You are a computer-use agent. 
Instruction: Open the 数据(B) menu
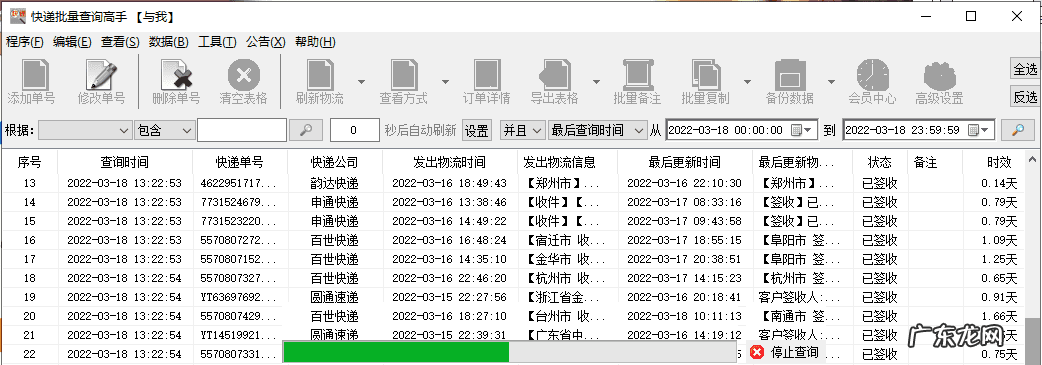[x=169, y=42]
